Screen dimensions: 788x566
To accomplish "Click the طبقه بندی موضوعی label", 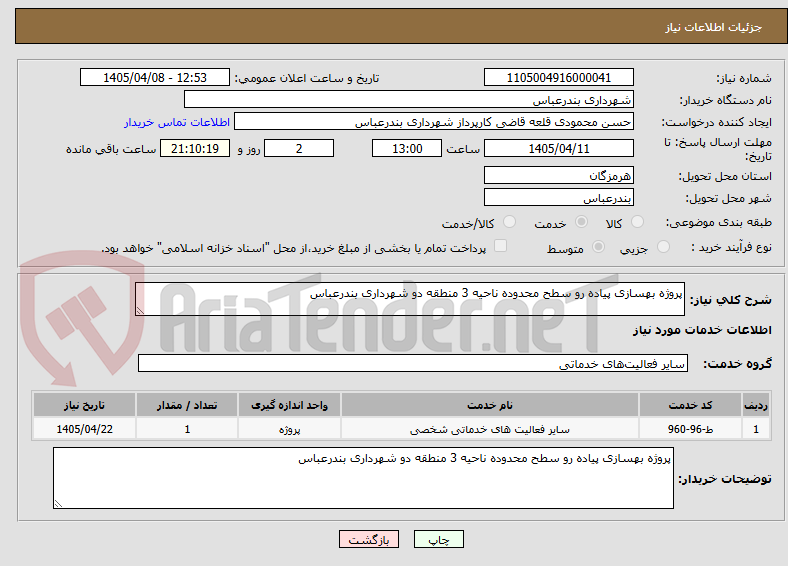I will [719, 222].
